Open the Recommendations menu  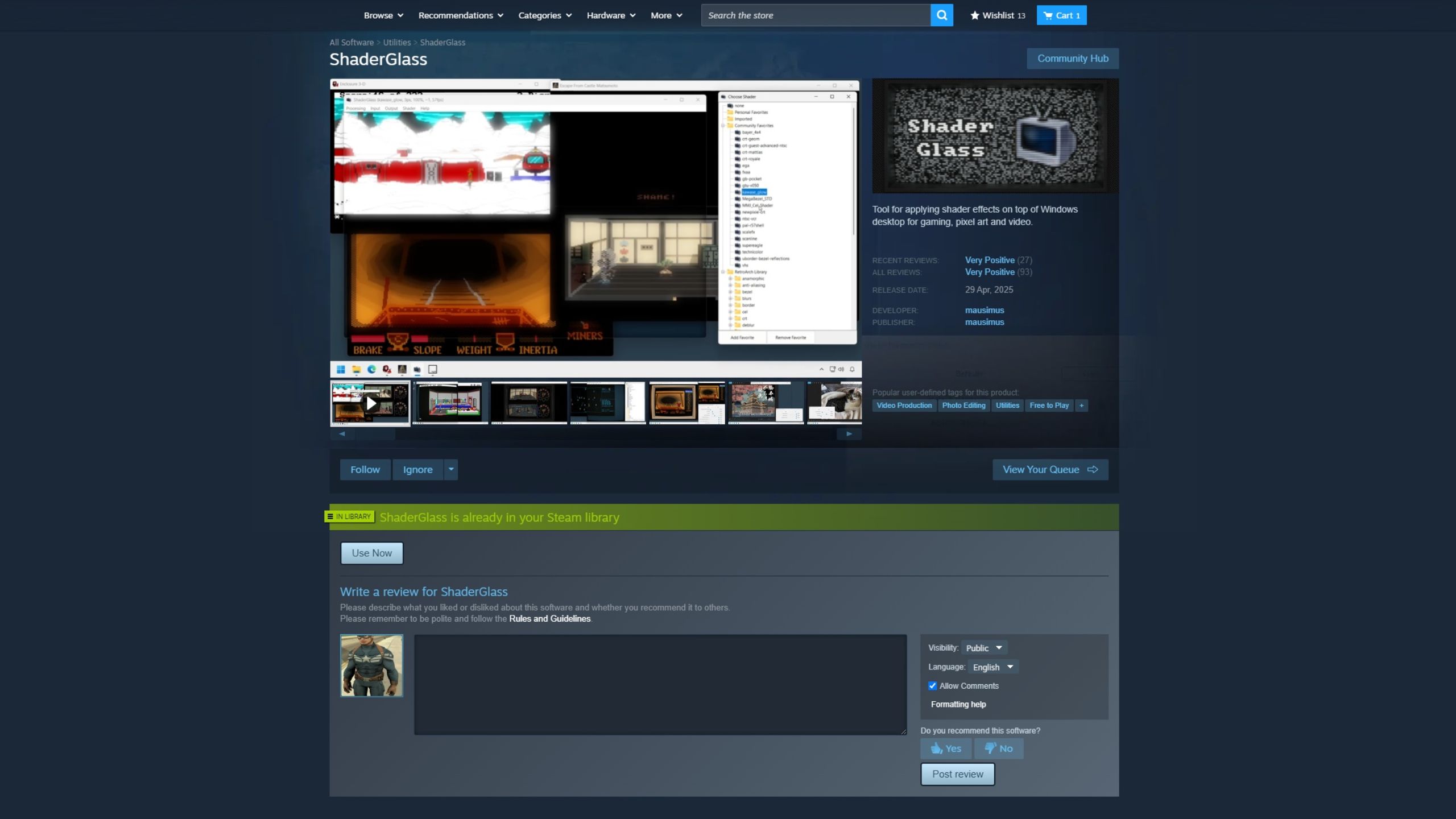coord(461,15)
